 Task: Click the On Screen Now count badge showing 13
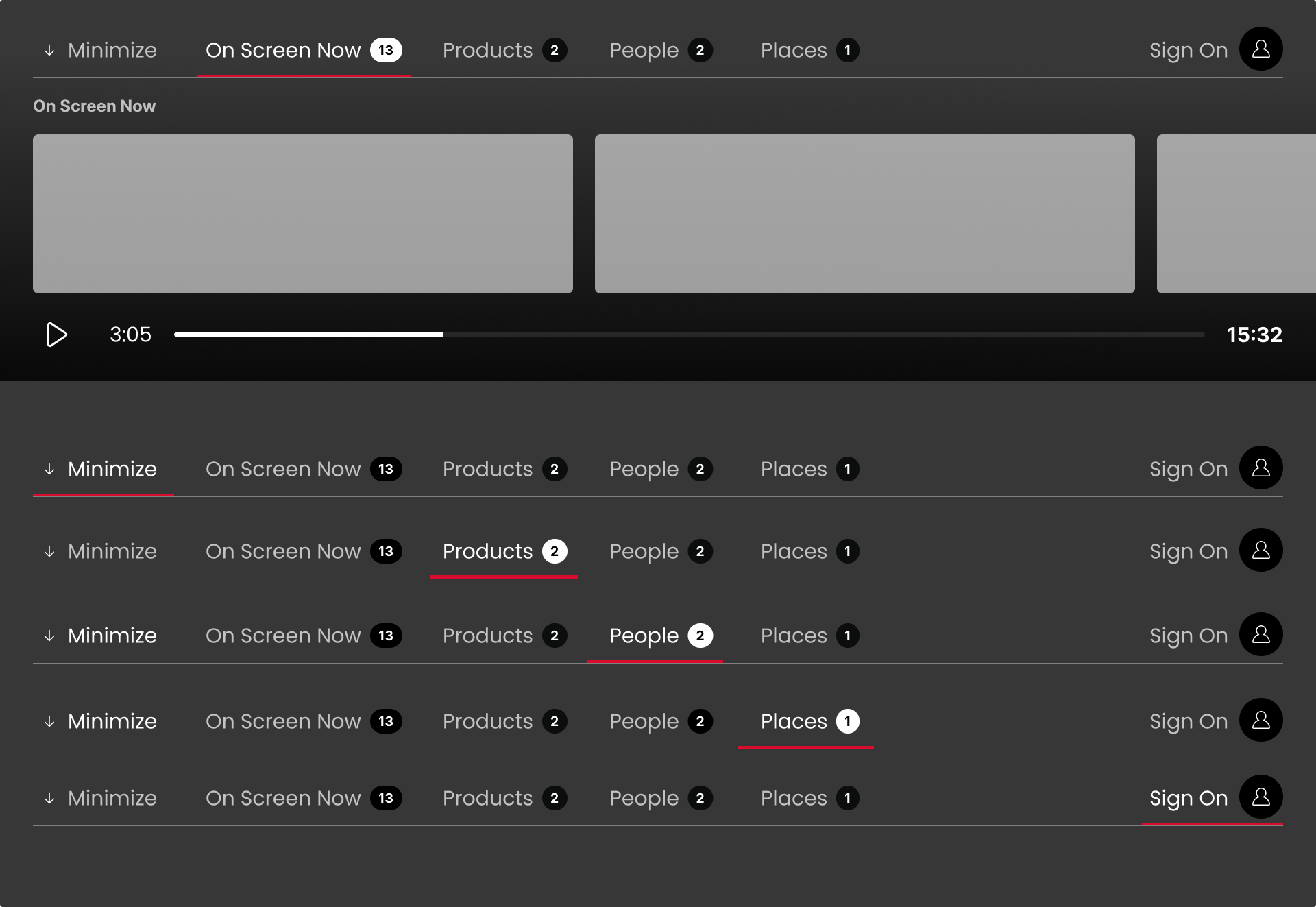[x=386, y=49]
